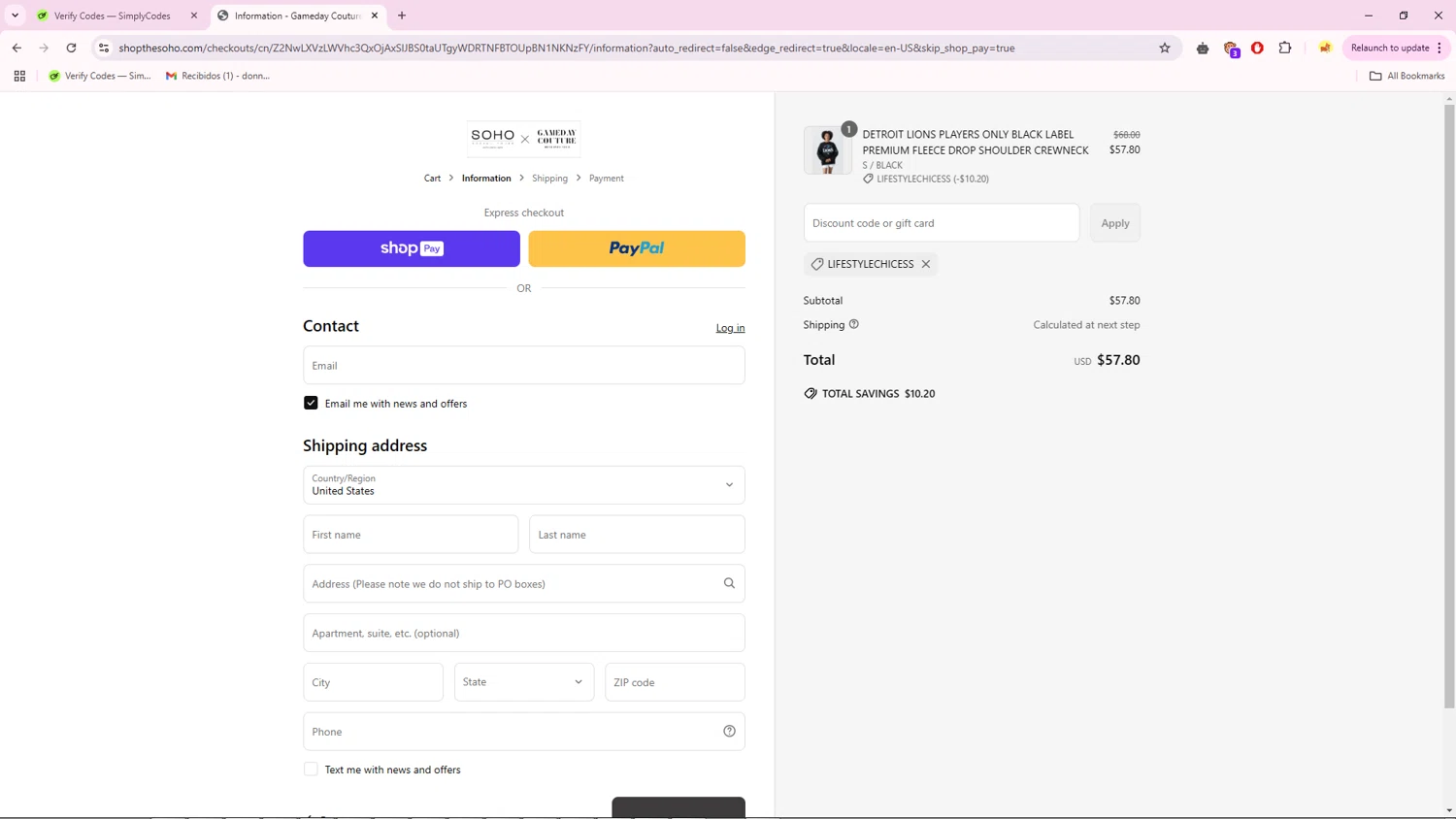Pay with PayPal

637,248
